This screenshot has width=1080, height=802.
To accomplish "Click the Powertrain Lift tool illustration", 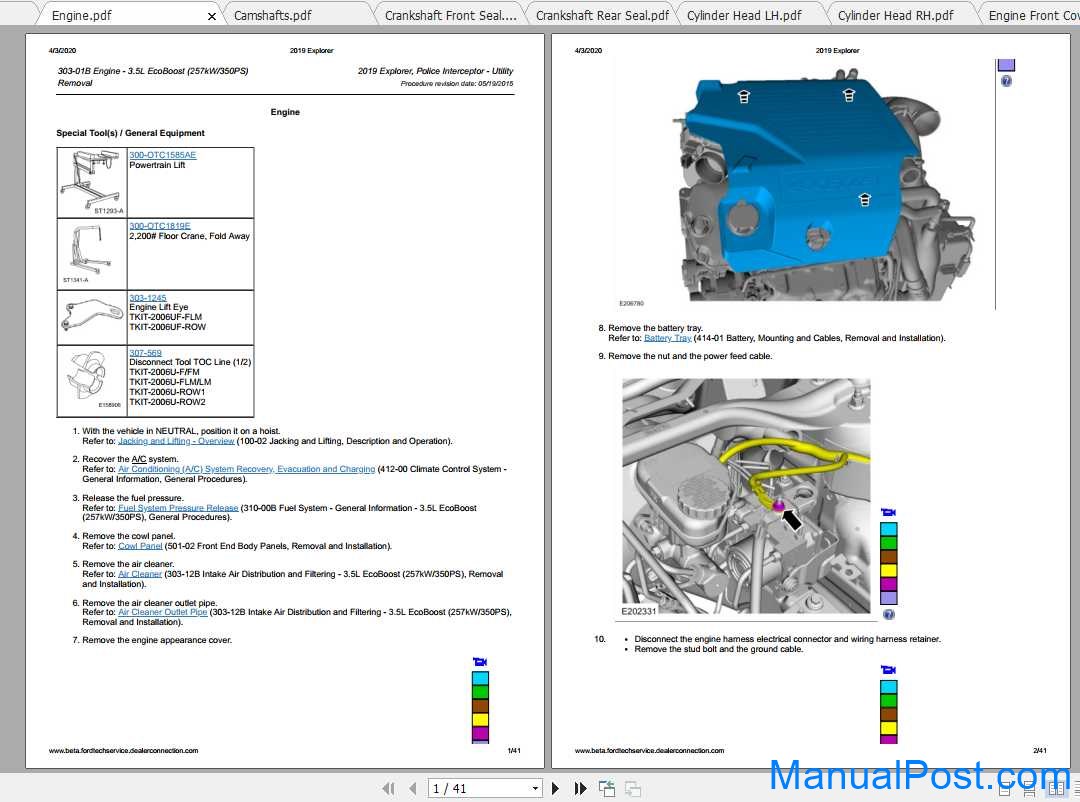I will coord(92,183).
